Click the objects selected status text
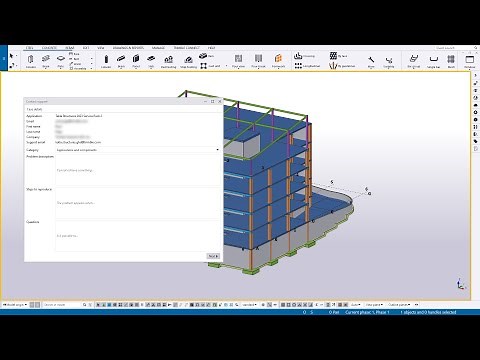Screen dimensions: 480x360 (428, 312)
